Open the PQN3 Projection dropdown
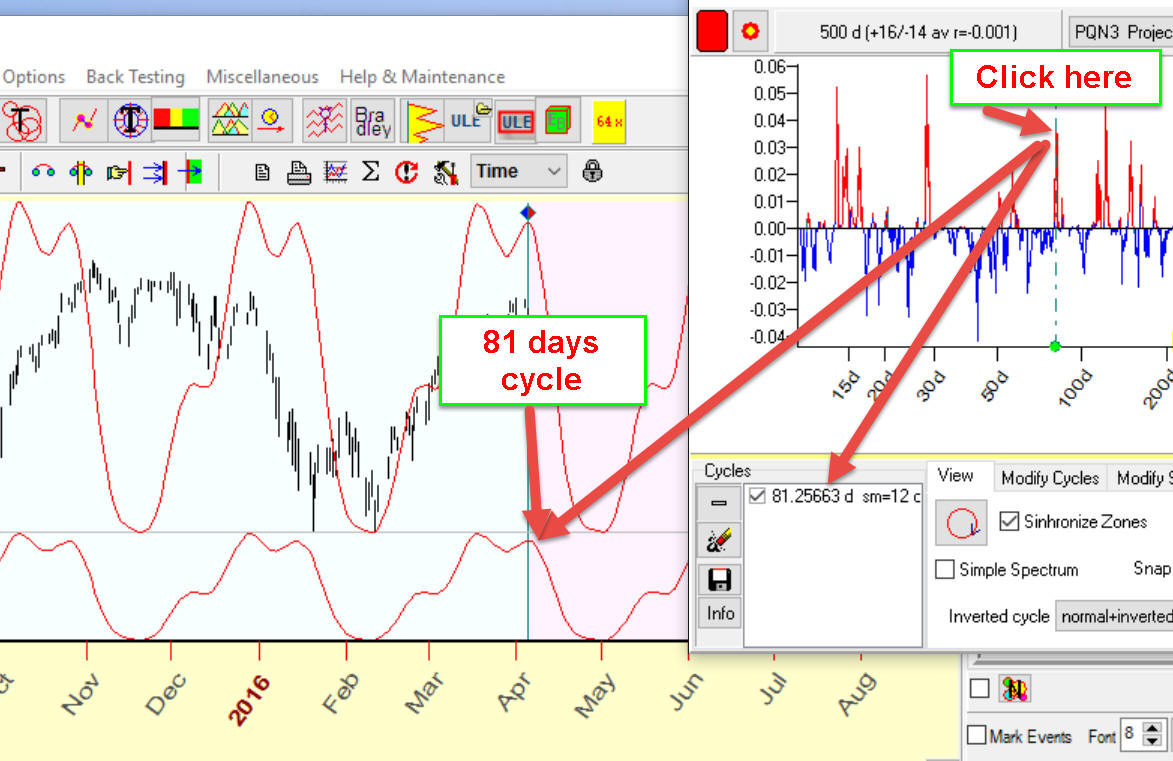 click(1120, 32)
